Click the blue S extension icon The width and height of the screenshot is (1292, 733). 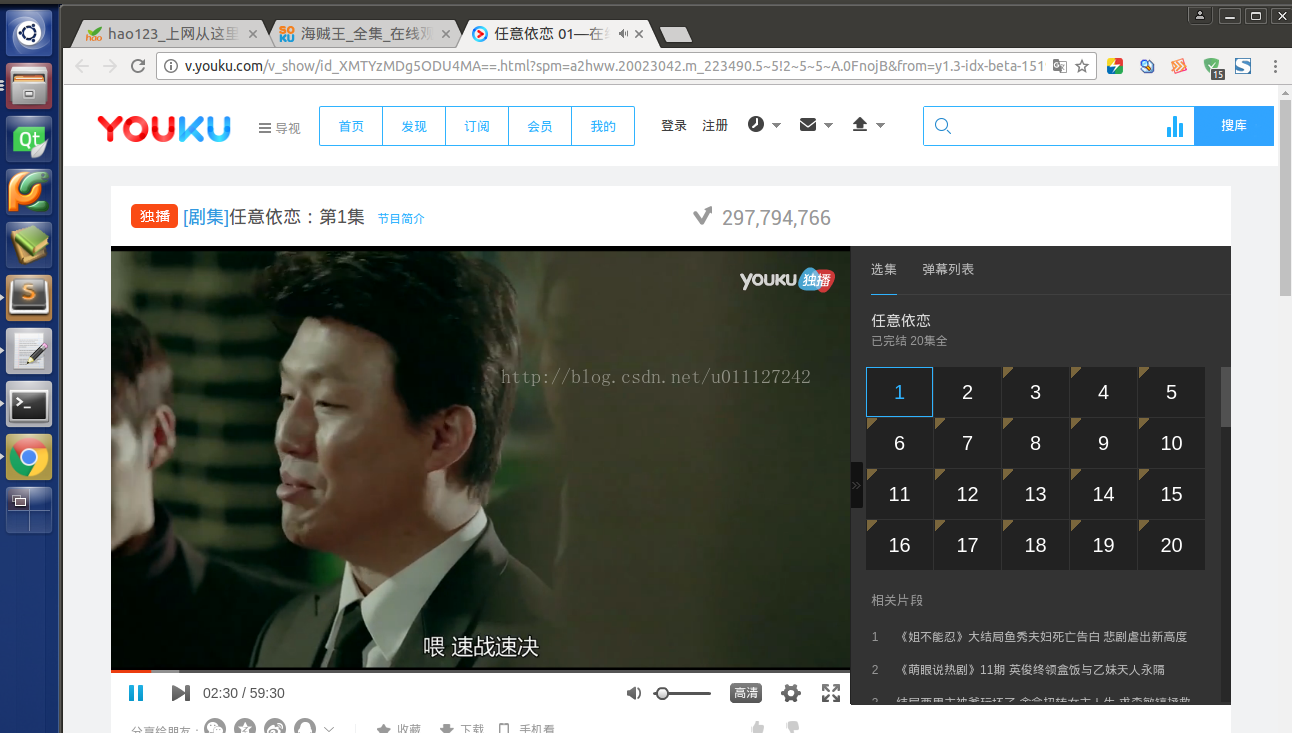point(1243,66)
